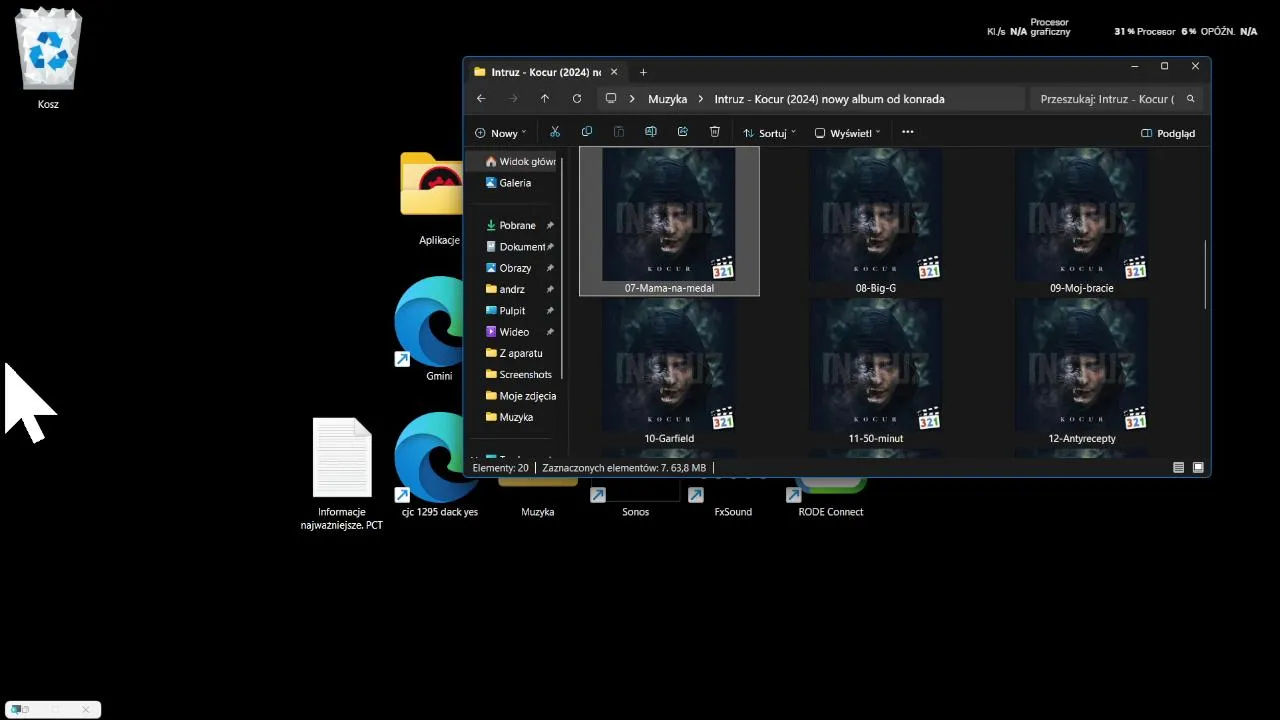Select the 10-Garfield file thumbnail

(669, 371)
